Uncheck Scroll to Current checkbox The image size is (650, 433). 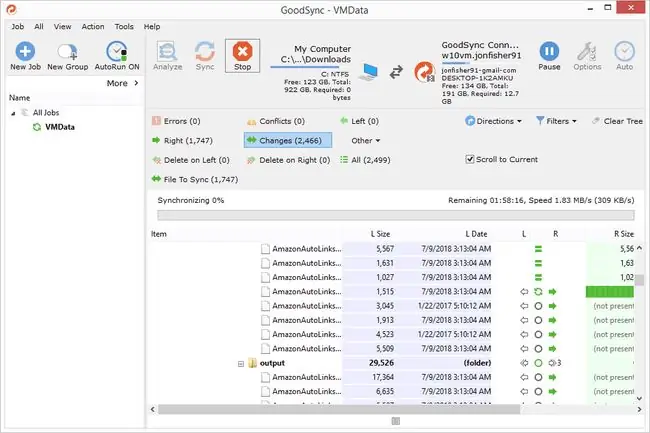coord(470,160)
